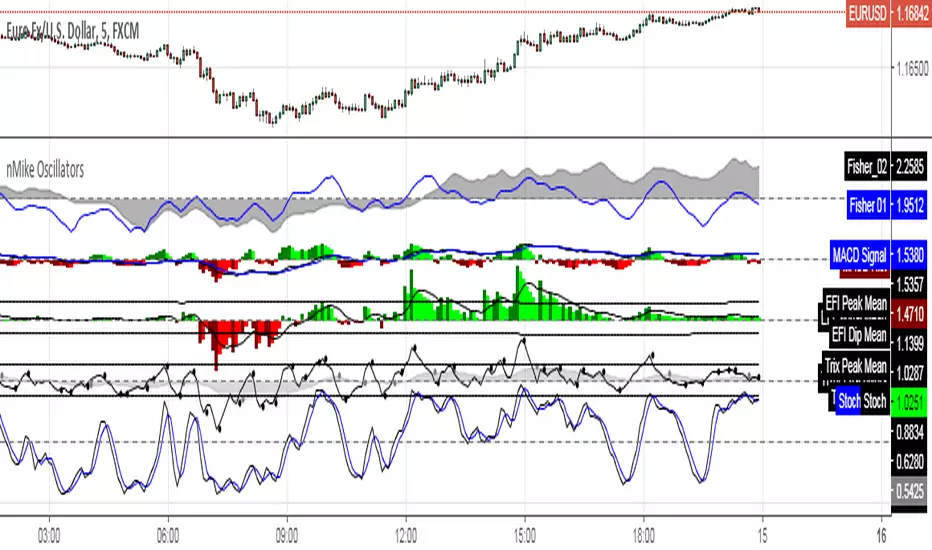Screen dimensions: 932x550
Task: Select the nMike Oscillators indicator title
Action: (45, 170)
